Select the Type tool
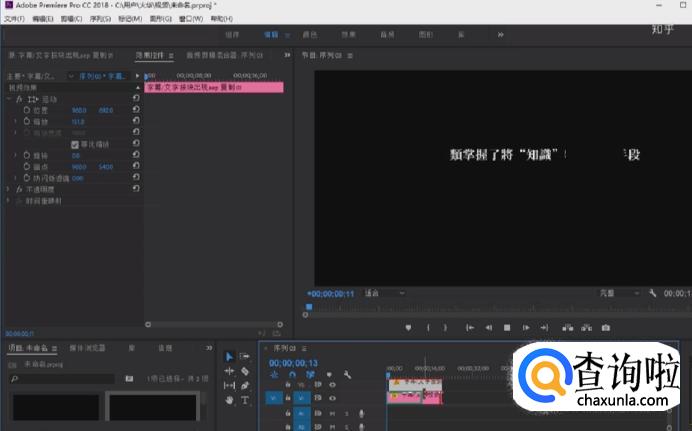Screen dimensions: 692x431 tap(245, 400)
